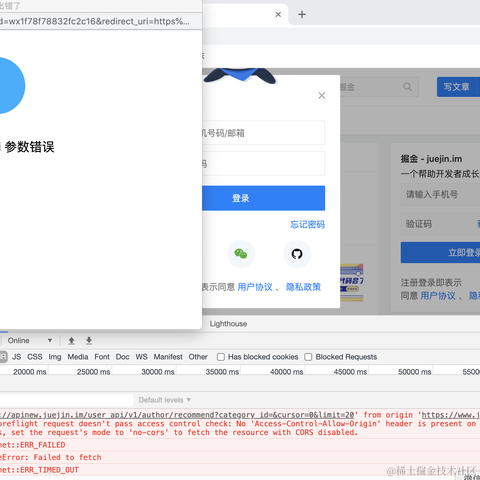The image size is (480, 480).
Task: Click the 掘金 - juejin.im heading text
Action: coord(431,159)
